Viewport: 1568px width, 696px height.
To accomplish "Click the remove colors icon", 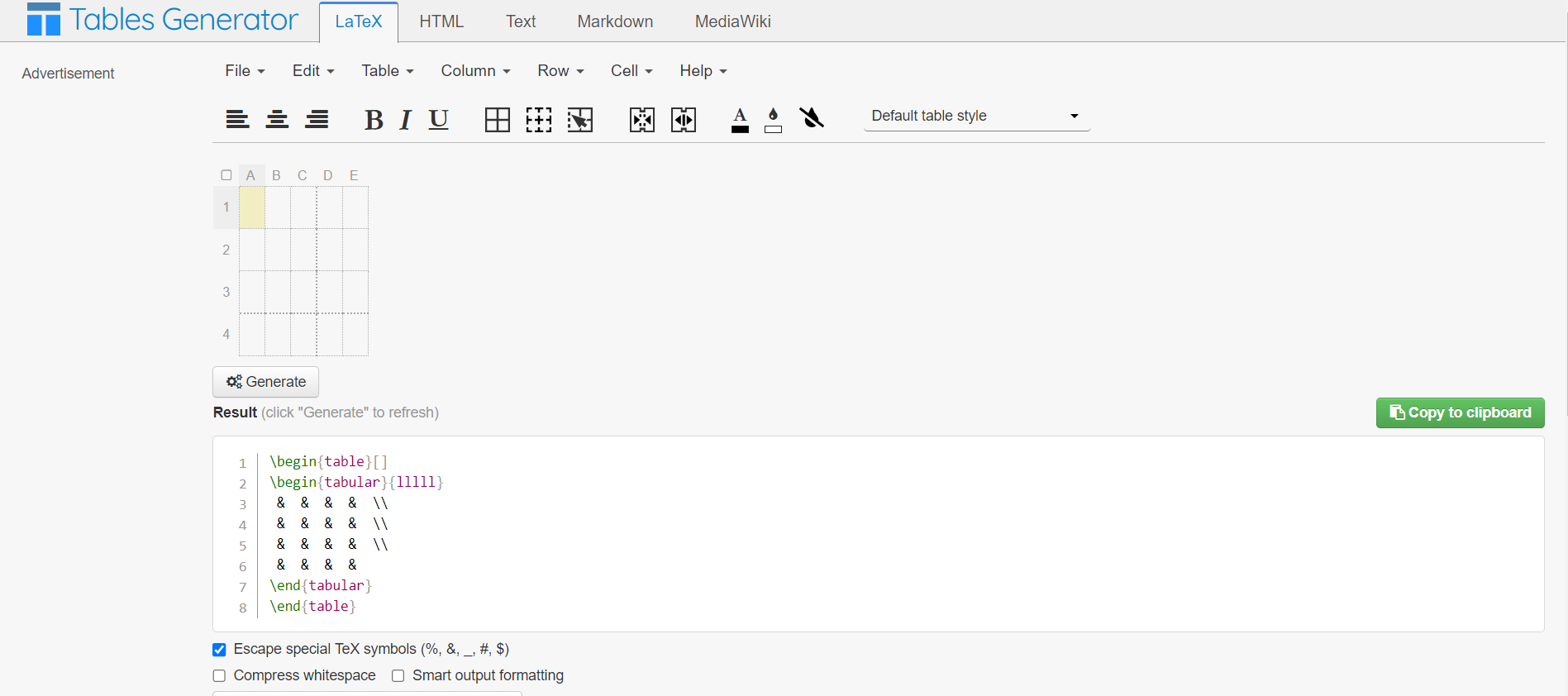I will pos(812,118).
